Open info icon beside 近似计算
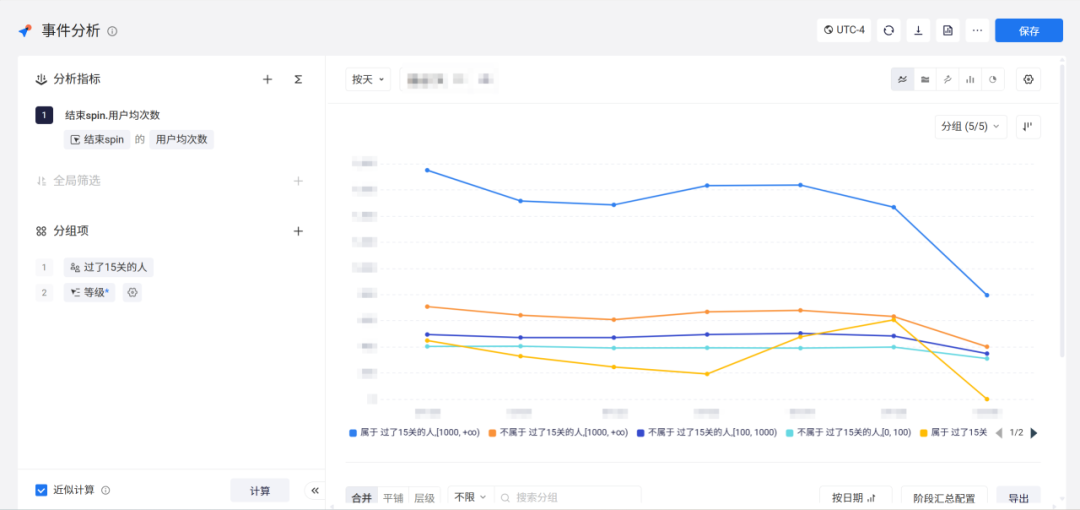The image size is (1080, 510). [105, 490]
